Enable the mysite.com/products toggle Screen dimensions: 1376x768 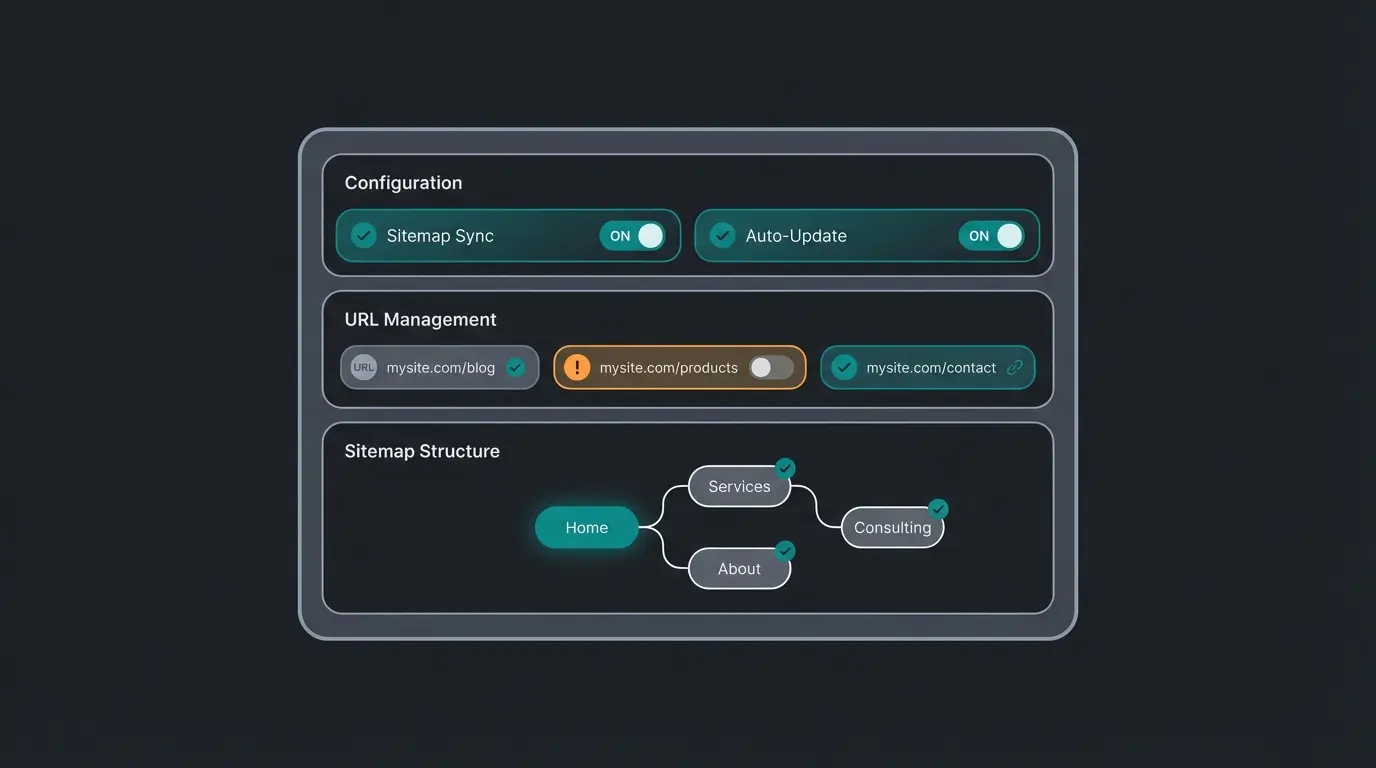coord(771,367)
